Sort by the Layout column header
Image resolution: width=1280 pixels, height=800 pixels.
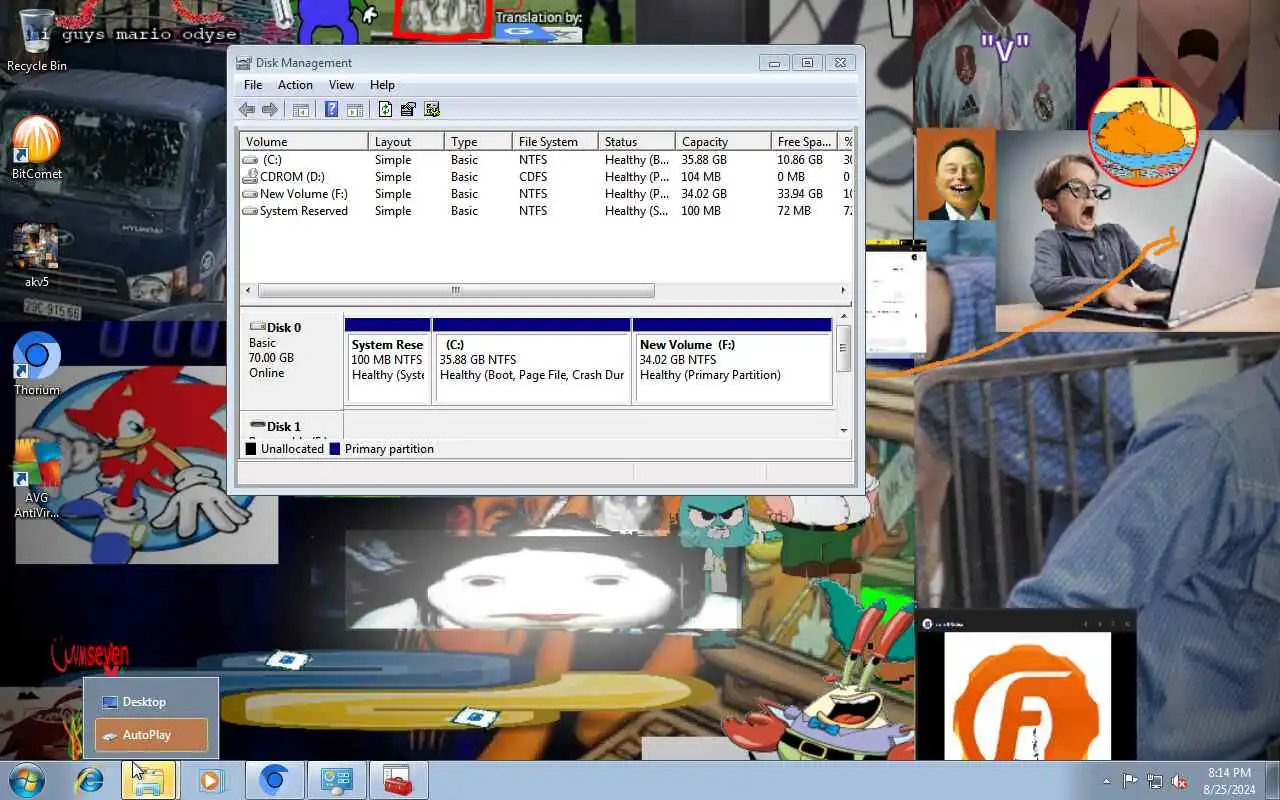(x=406, y=142)
